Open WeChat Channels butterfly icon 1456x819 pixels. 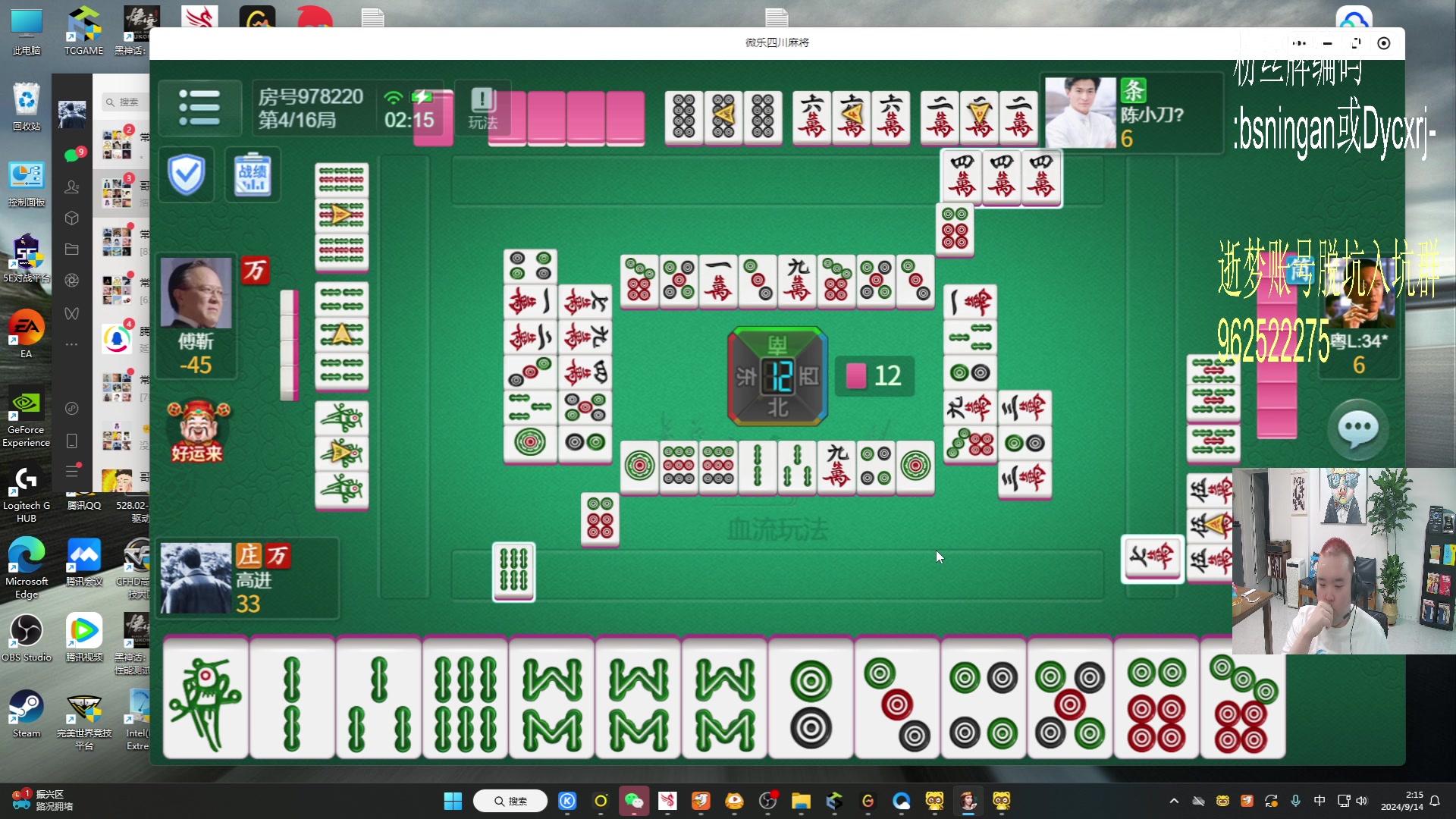click(x=72, y=313)
